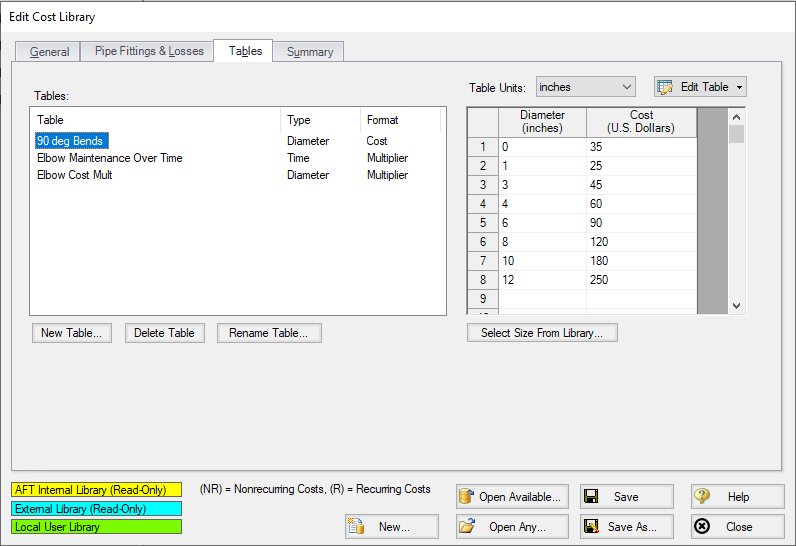Expand the Edit Table dropdown arrow

click(x=738, y=87)
